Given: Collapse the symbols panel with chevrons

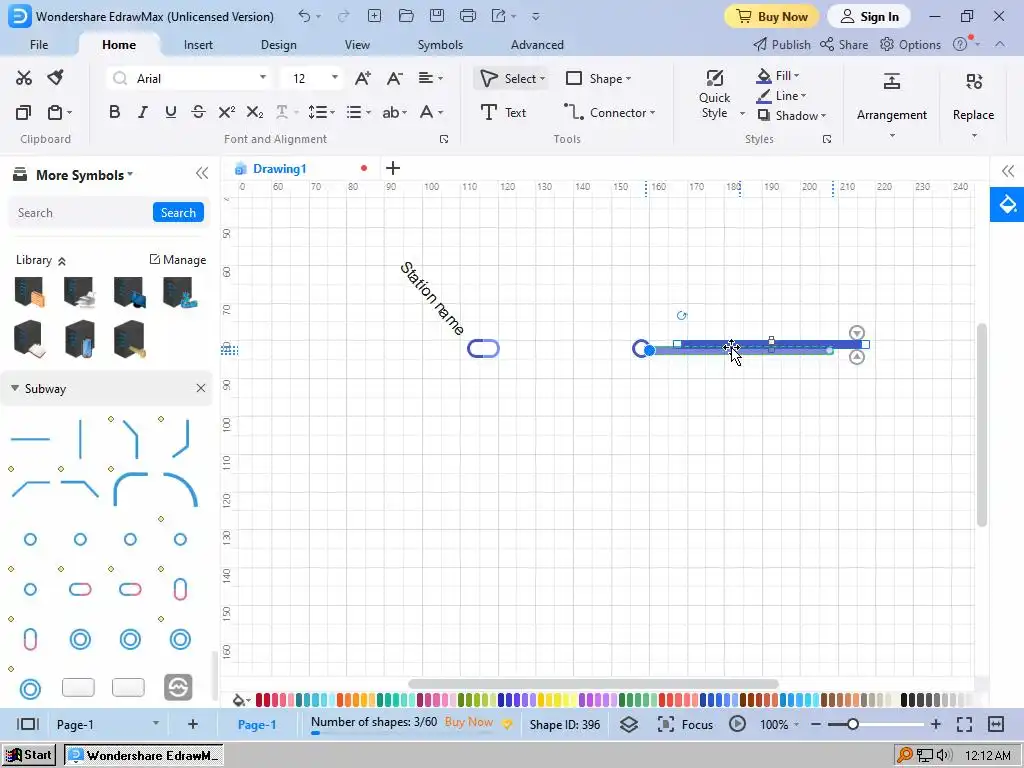Looking at the screenshot, I should [202, 173].
